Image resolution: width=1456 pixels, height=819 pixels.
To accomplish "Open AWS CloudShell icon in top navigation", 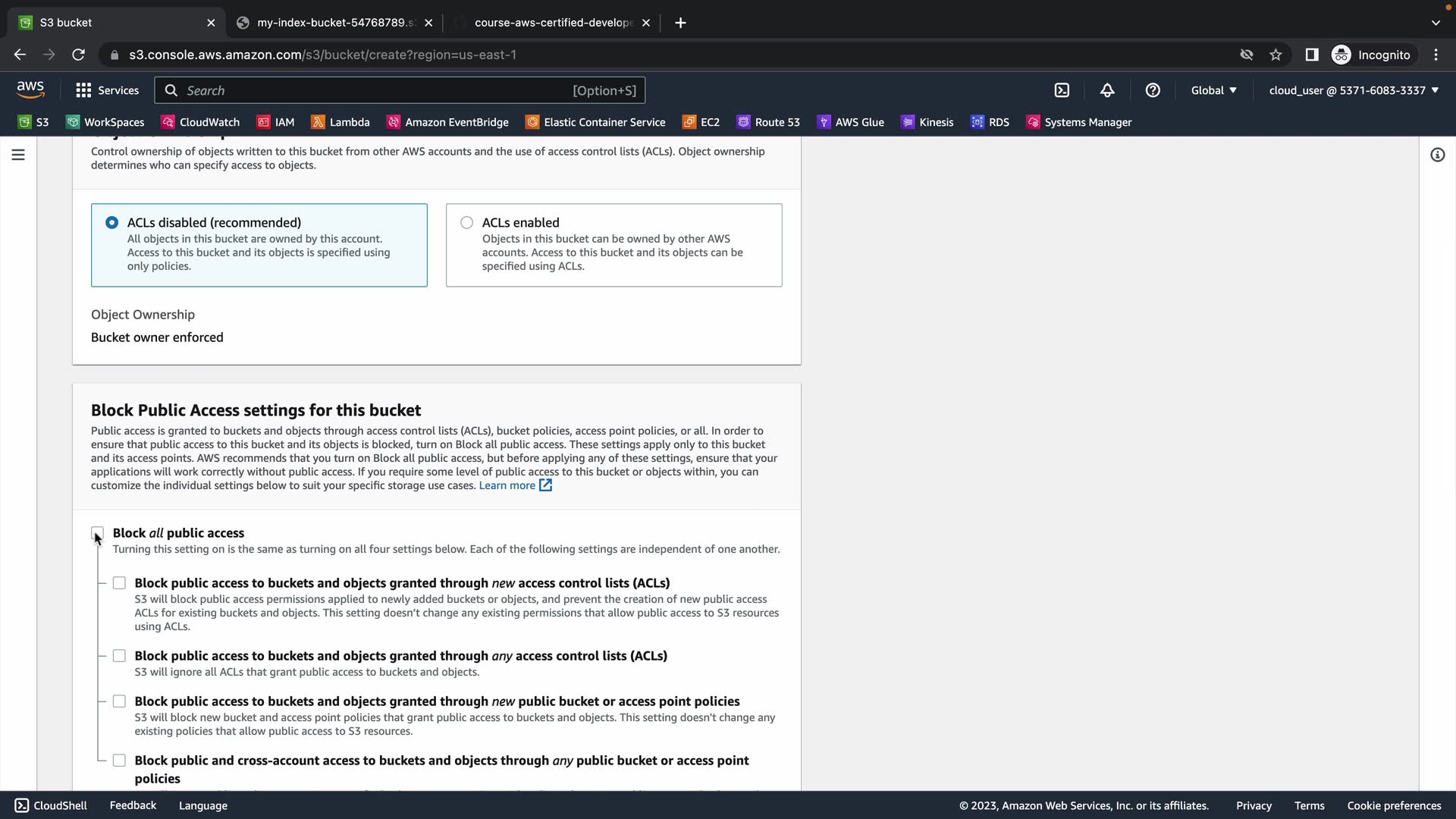I will [1062, 90].
